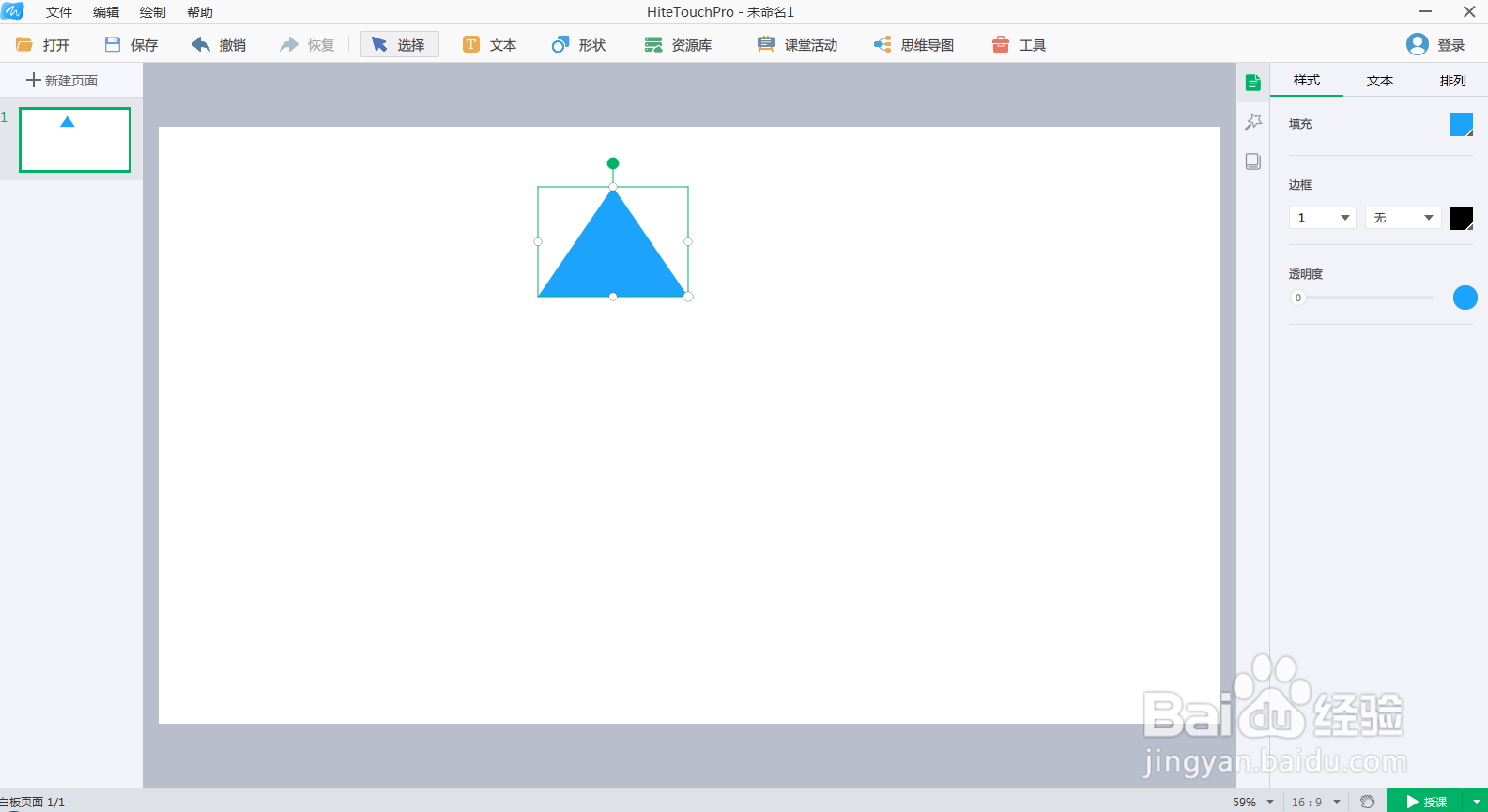1488x812 pixels.
Task: Switch to the 文本 properties tab
Action: pos(1380,81)
